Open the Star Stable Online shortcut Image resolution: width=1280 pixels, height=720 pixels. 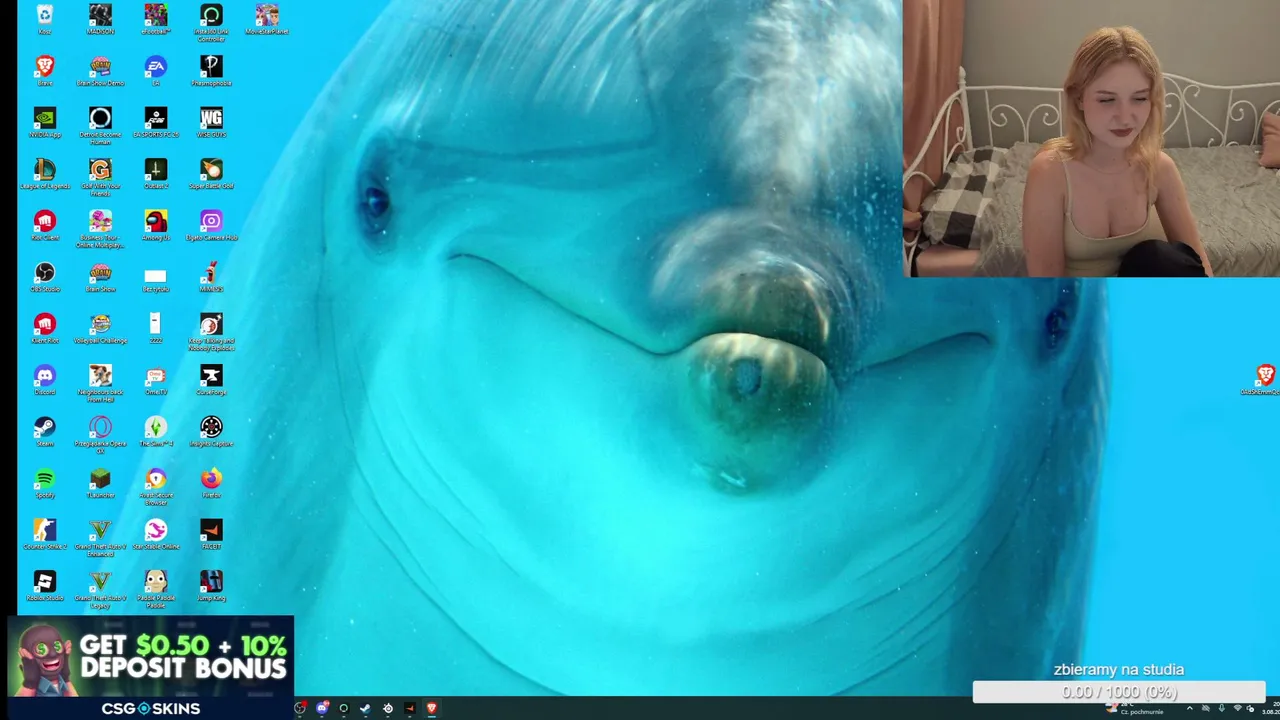click(x=155, y=534)
